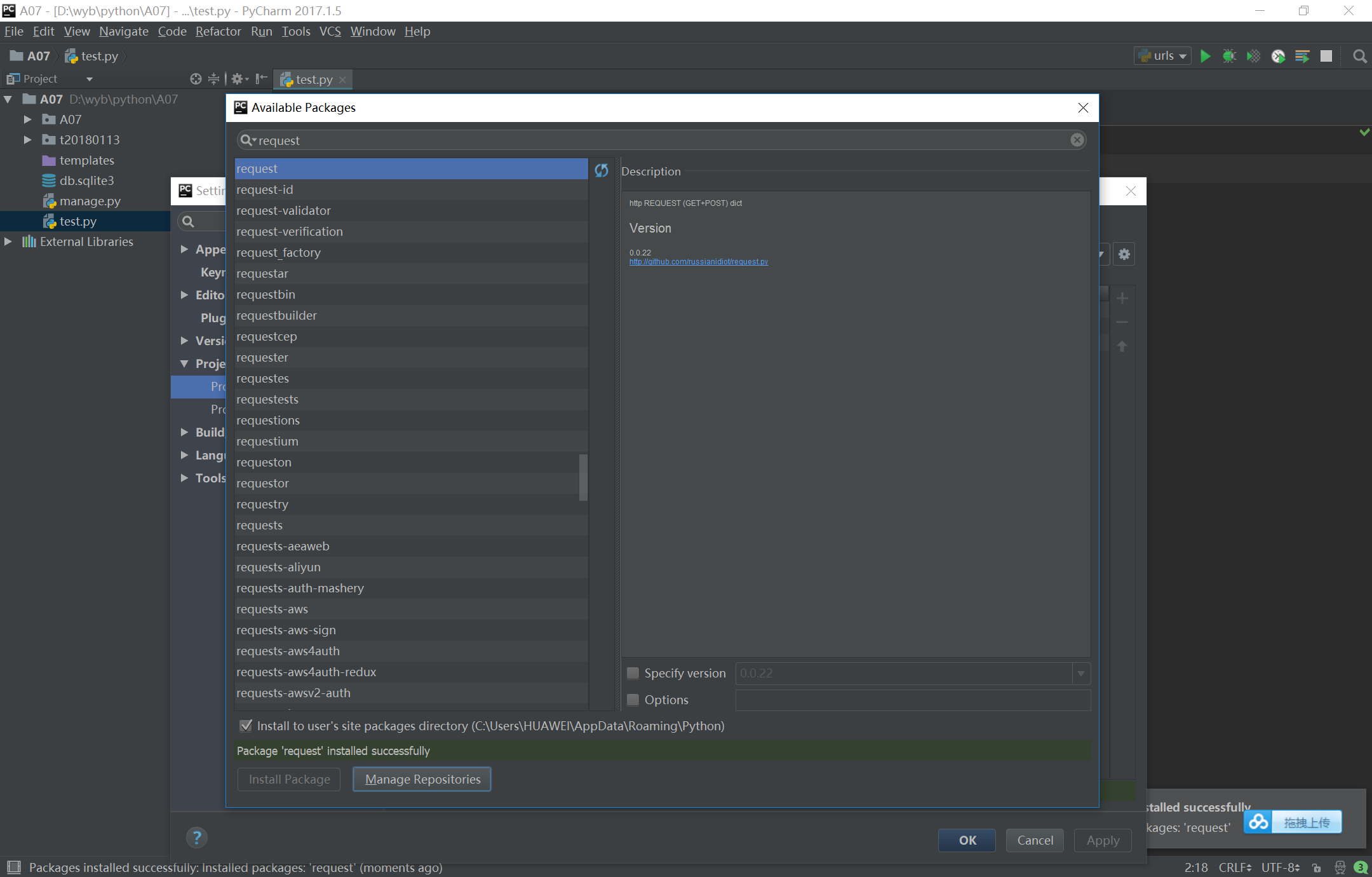
Task: Clear the package search field
Action: (x=1077, y=140)
